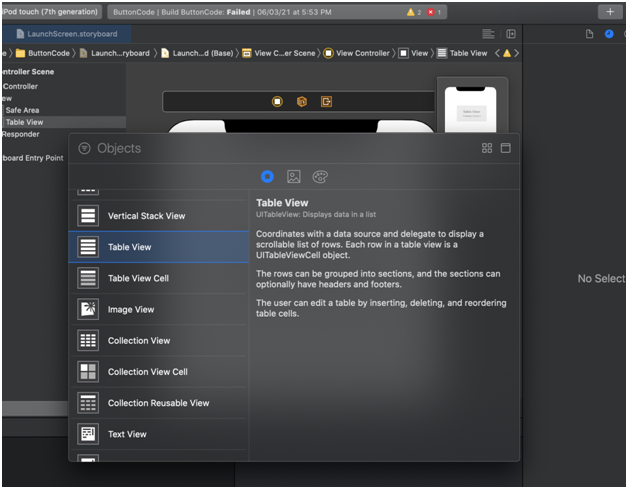Select the ntroller Scene outline header

coord(28,72)
